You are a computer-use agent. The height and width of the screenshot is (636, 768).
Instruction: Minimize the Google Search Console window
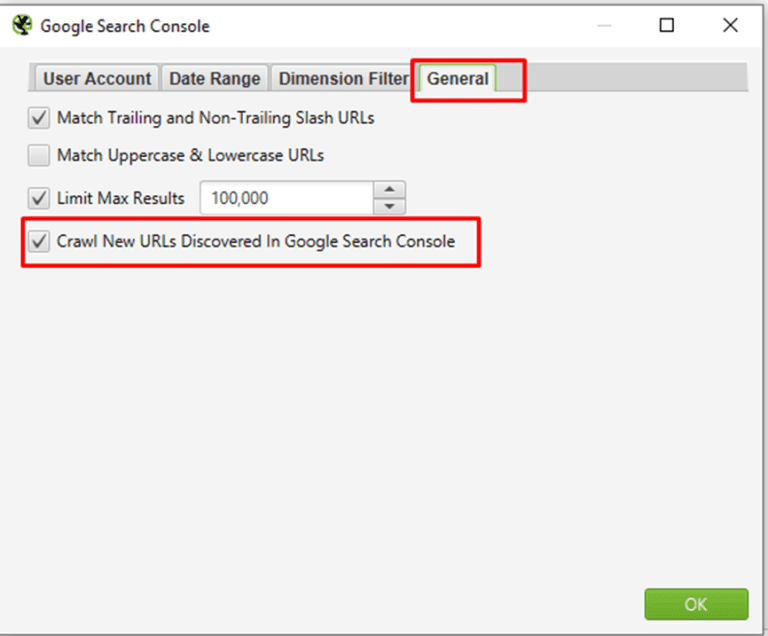coord(604,25)
